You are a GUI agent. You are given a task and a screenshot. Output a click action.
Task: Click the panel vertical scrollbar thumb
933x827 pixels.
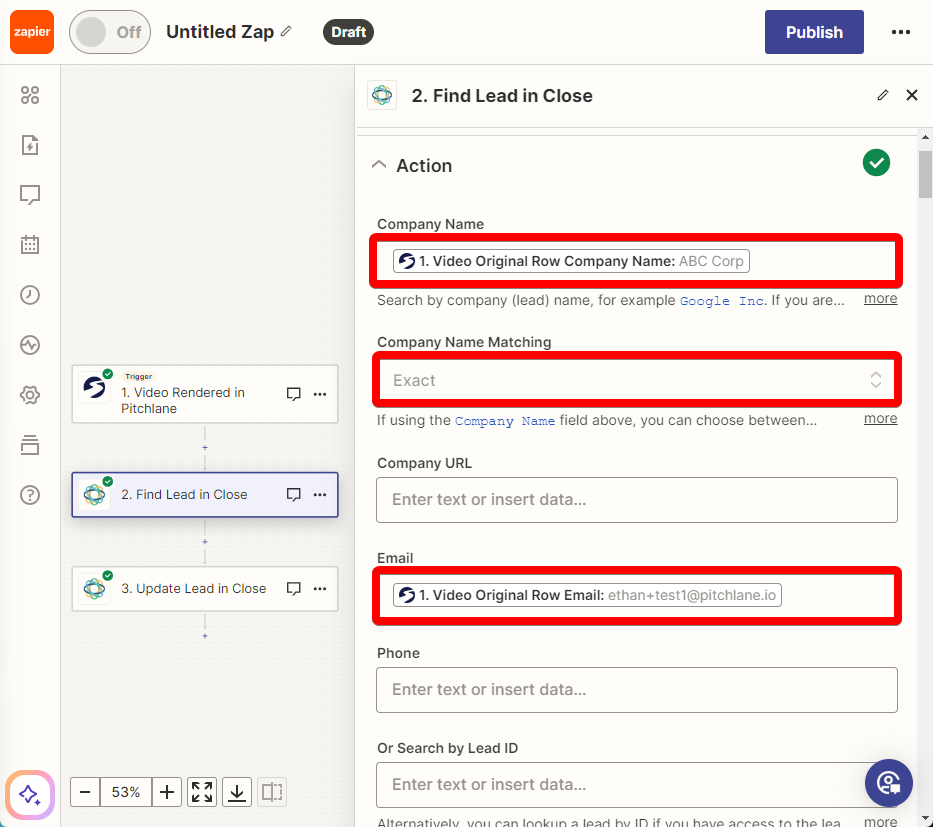click(x=925, y=174)
